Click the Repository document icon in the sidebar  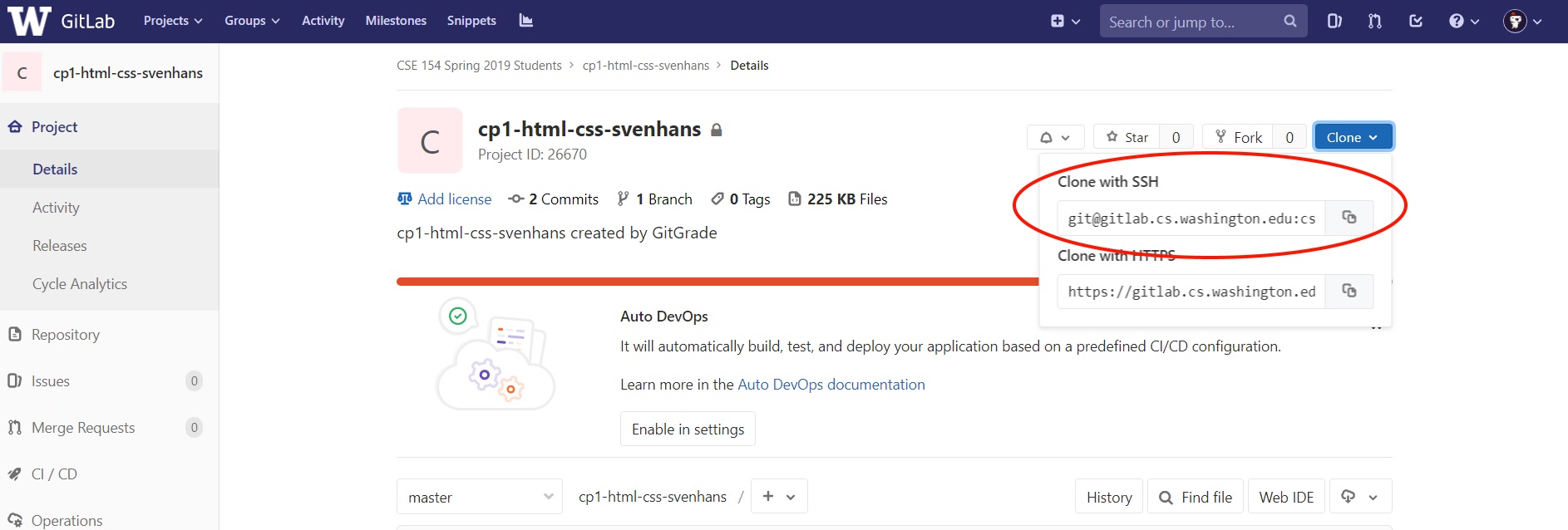[x=14, y=334]
